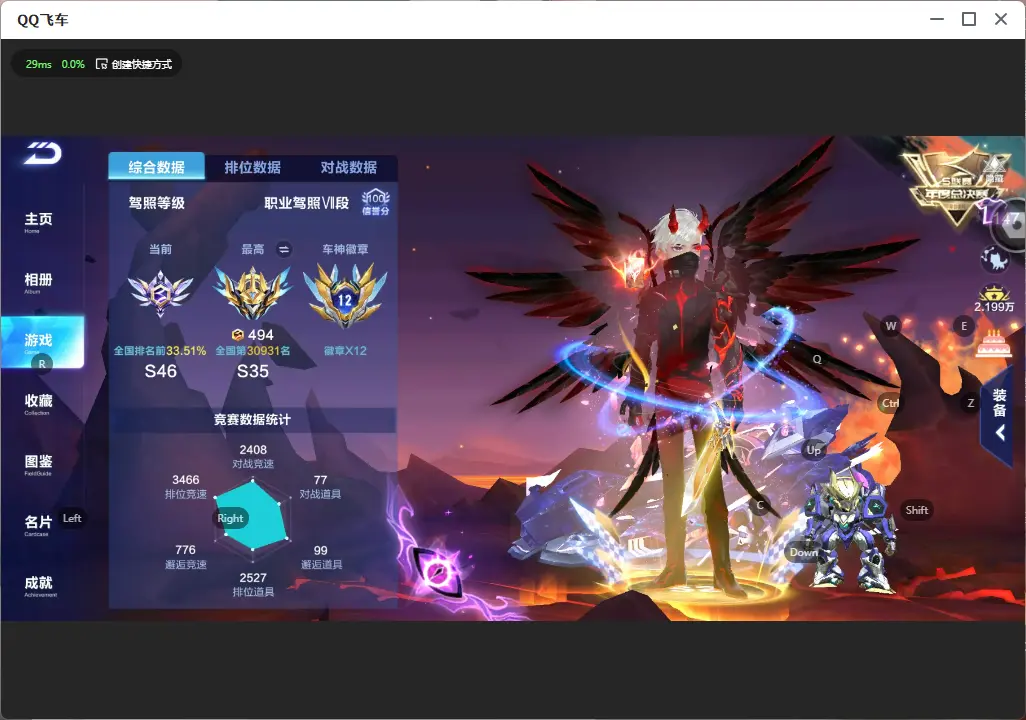Click the 信誉分 100 credit score icon
The height and width of the screenshot is (720, 1026).
376,202
